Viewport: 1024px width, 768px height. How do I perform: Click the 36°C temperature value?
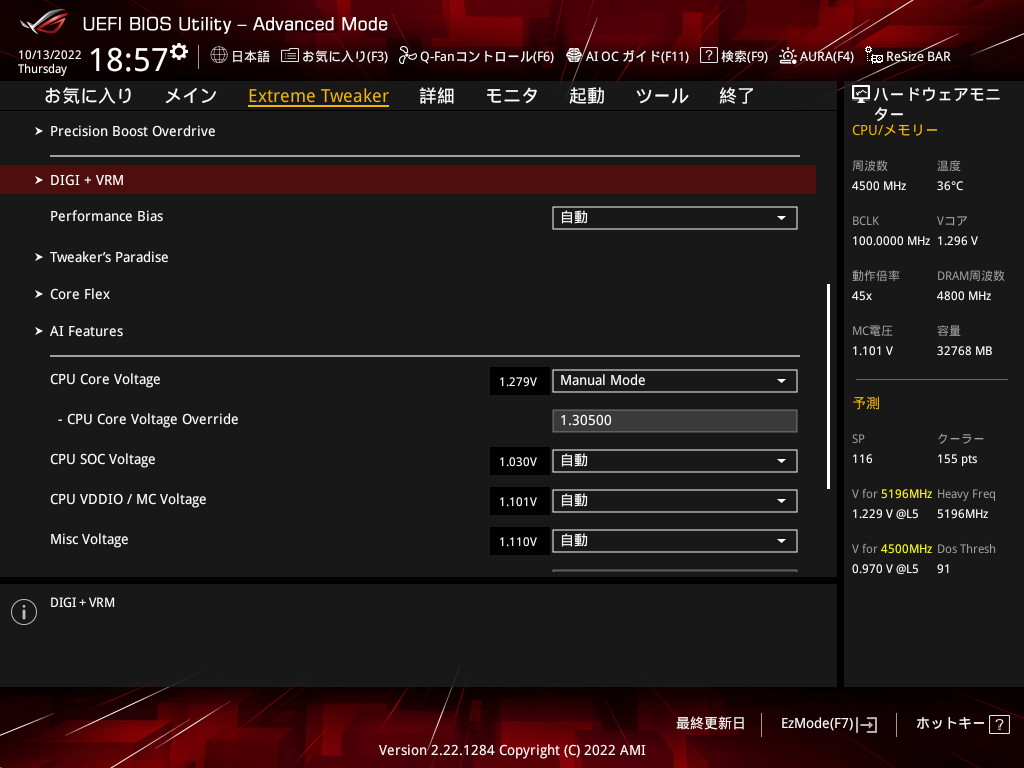coord(950,186)
